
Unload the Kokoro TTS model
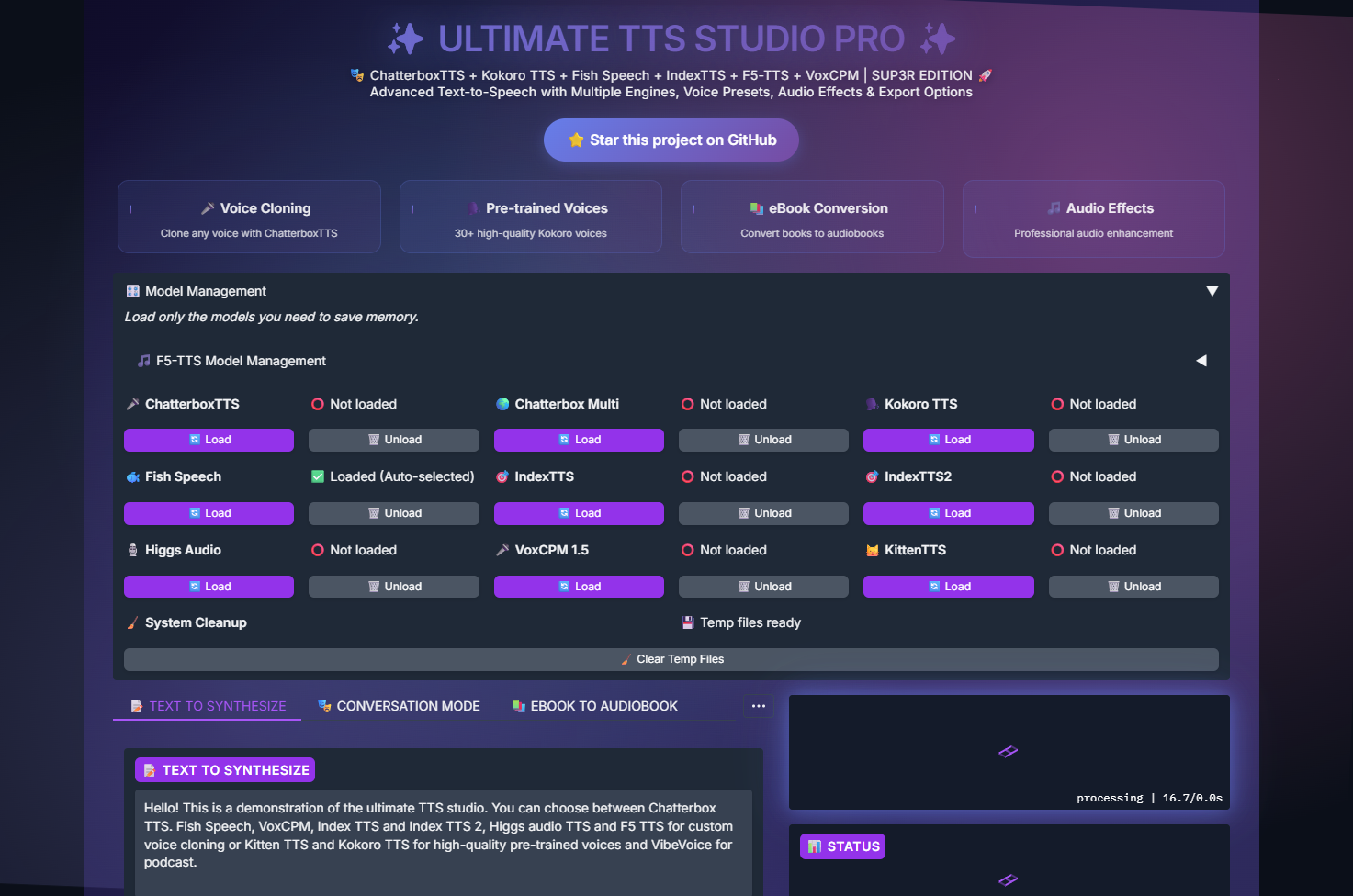[x=1133, y=440]
